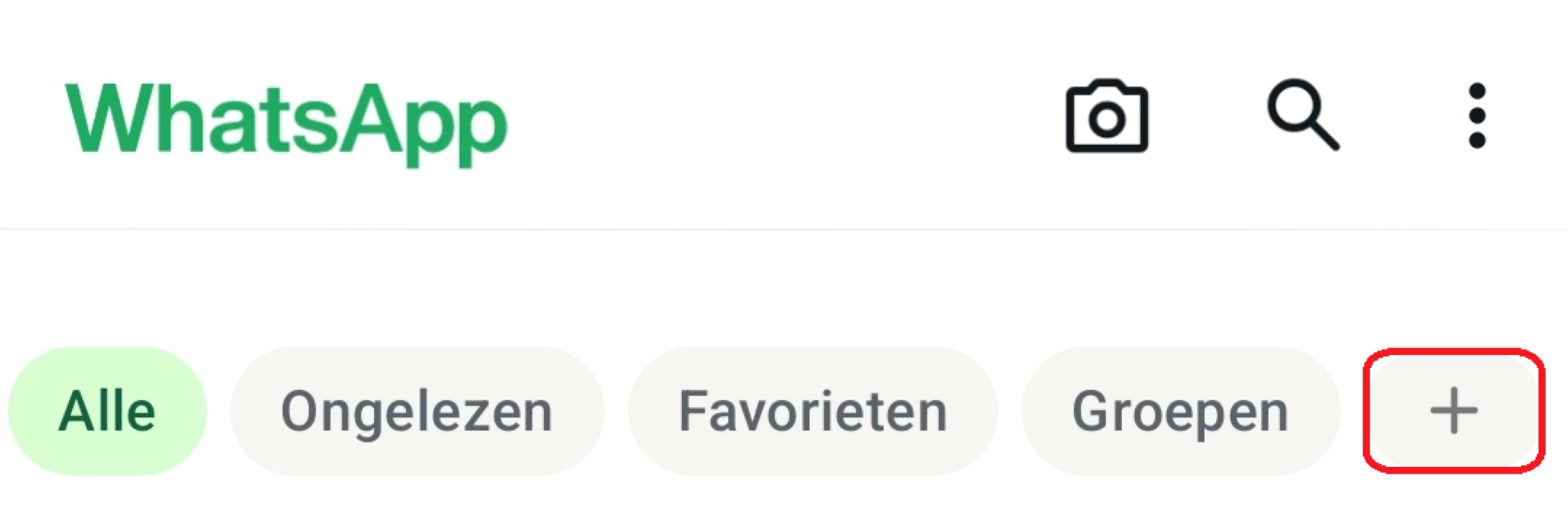Switch to the Ongelezen tab
Image resolution: width=1568 pixels, height=524 pixels.
[417, 411]
